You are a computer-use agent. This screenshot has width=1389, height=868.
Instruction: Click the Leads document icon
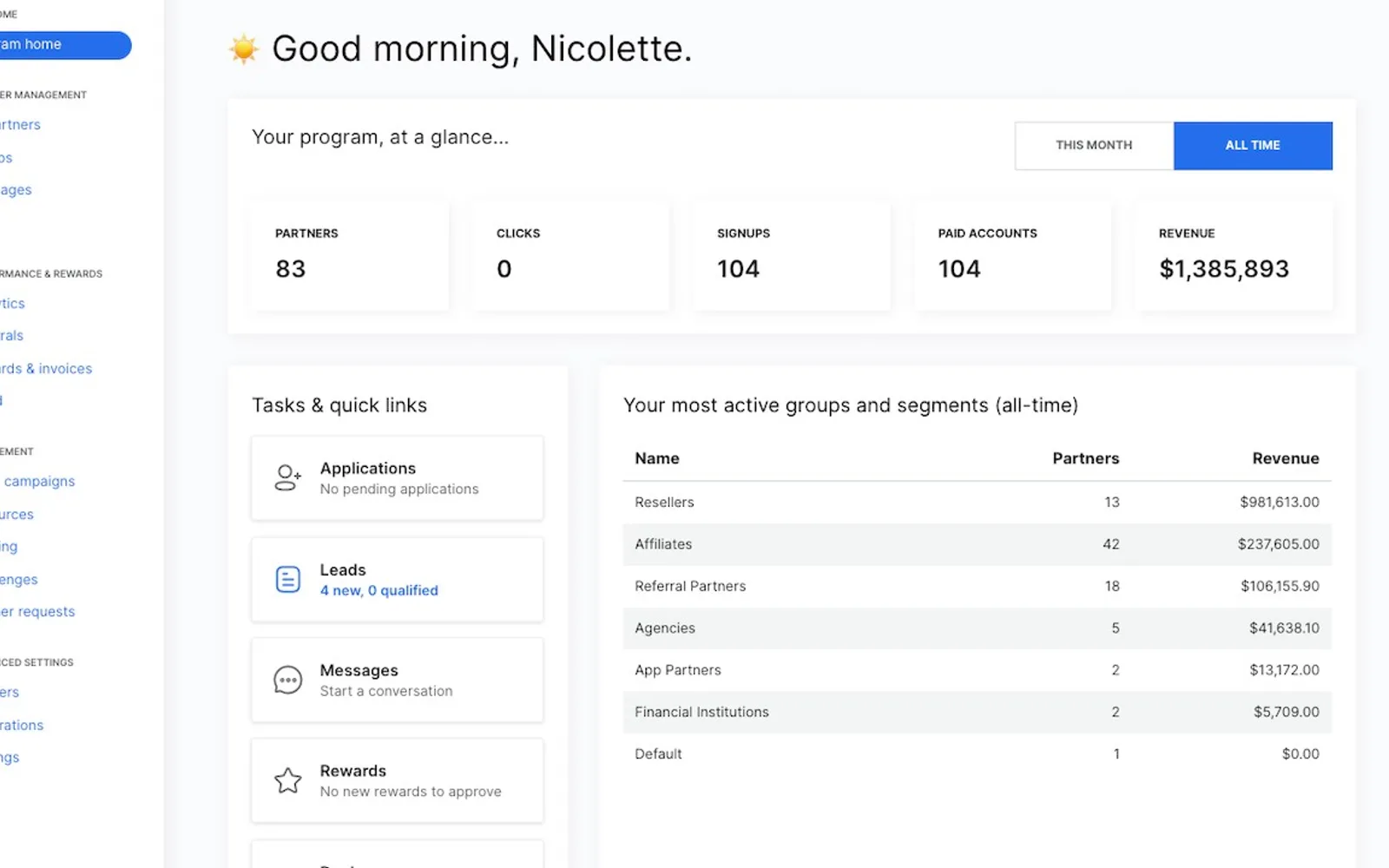(287, 579)
